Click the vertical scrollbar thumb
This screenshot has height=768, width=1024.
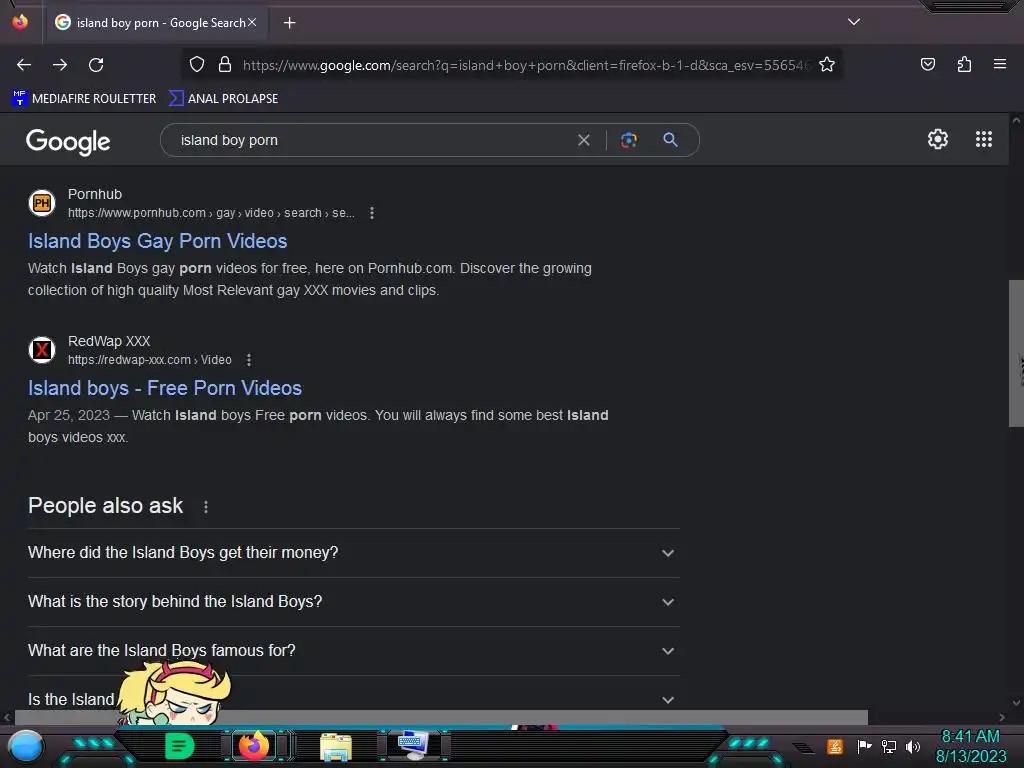click(x=1016, y=353)
